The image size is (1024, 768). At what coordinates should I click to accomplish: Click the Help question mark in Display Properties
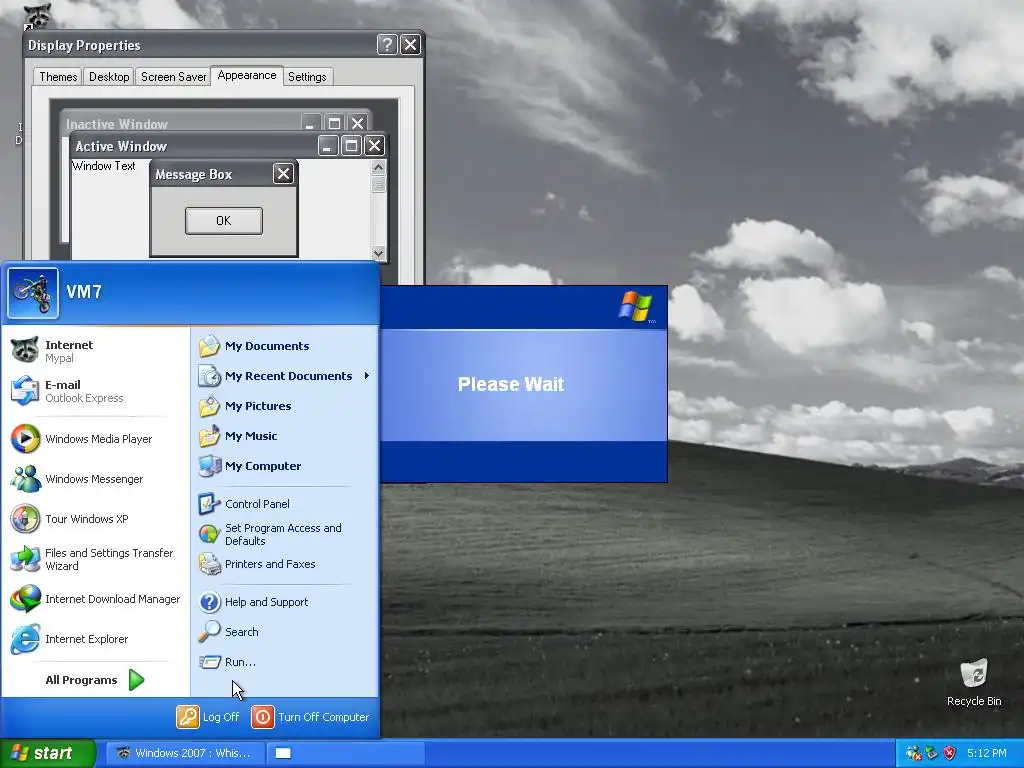pos(387,44)
